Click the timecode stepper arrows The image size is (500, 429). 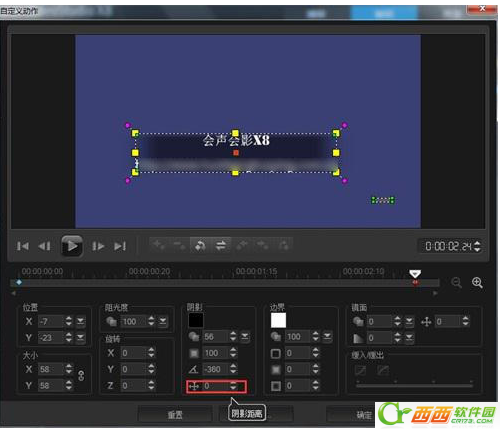click(478, 246)
